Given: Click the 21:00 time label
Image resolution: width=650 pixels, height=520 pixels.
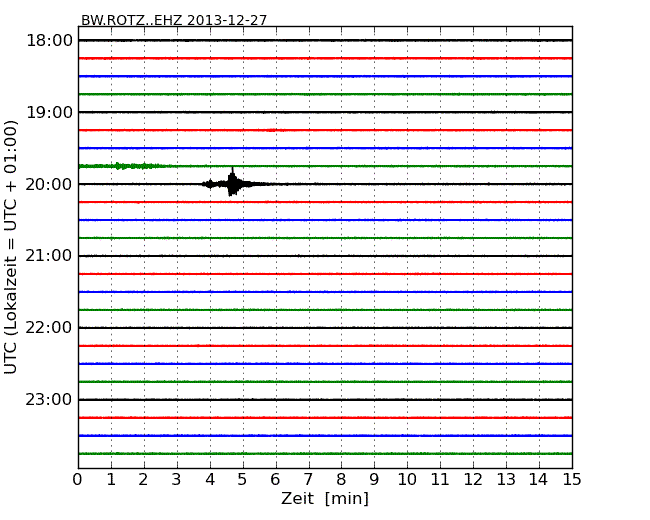Looking at the screenshot, I should tap(49, 256).
